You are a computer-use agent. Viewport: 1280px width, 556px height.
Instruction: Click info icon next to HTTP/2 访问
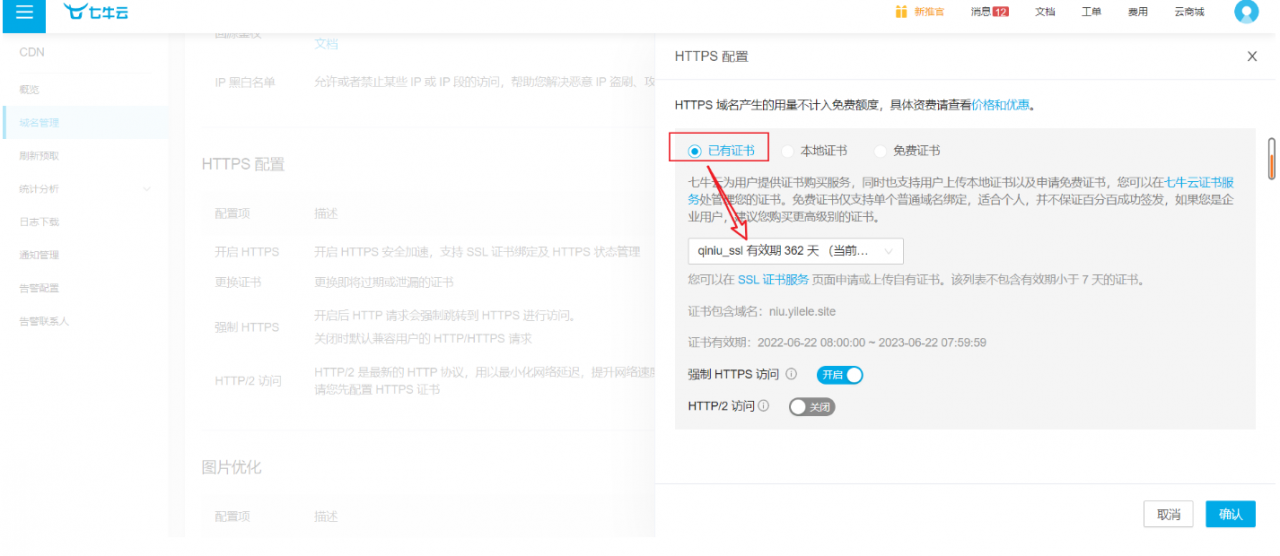[764, 406]
